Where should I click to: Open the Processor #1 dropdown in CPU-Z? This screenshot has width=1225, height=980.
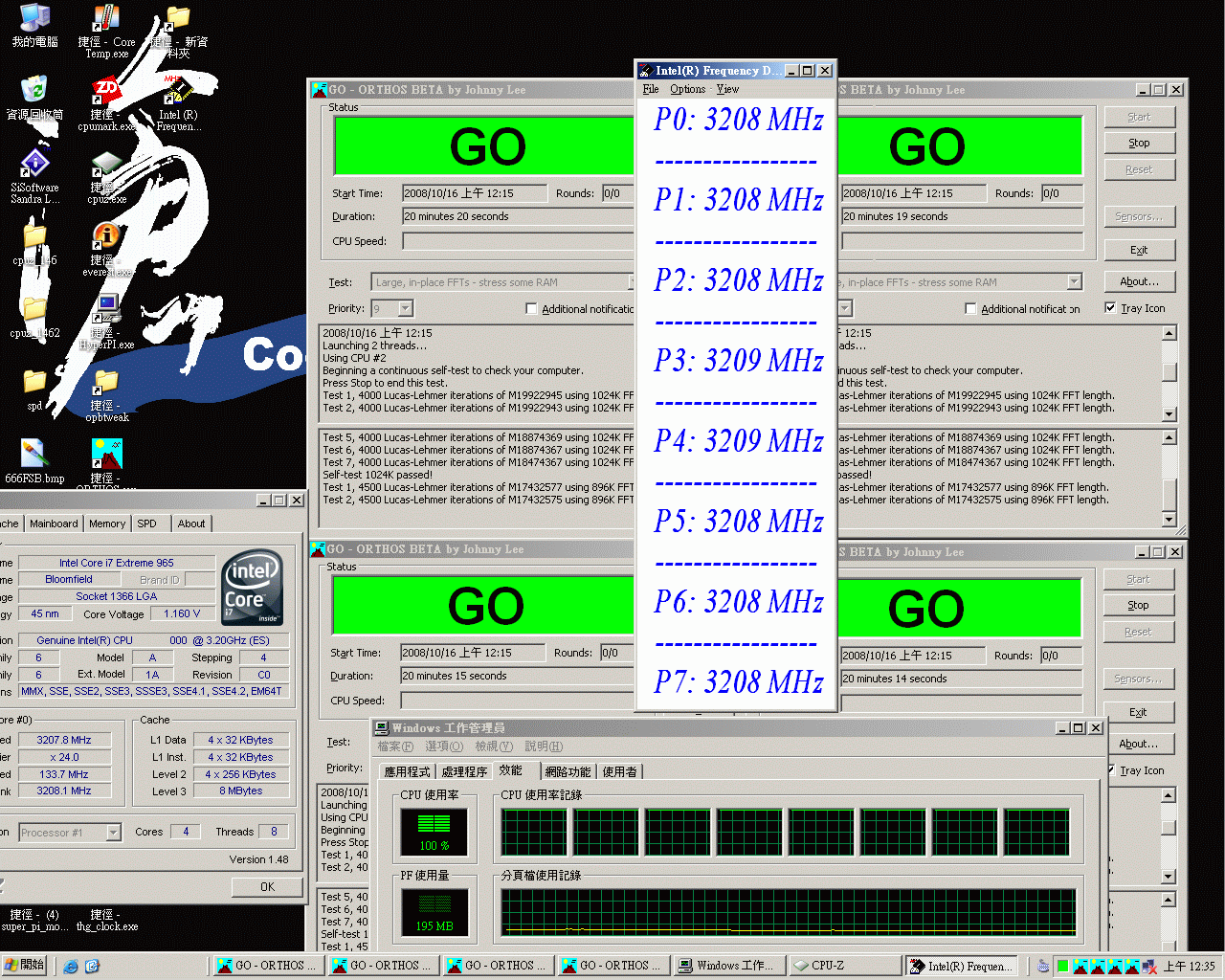tap(113, 833)
